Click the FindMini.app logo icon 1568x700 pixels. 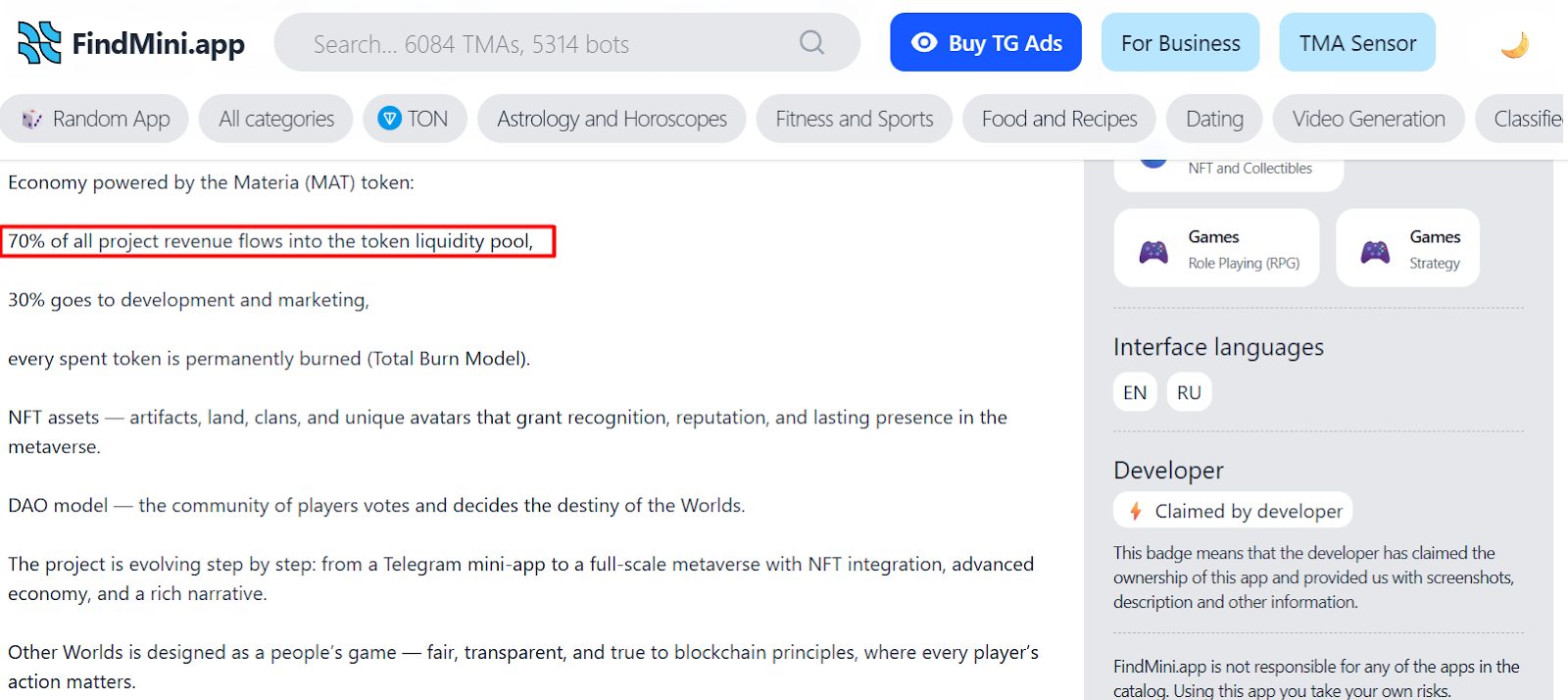coord(39,43)
